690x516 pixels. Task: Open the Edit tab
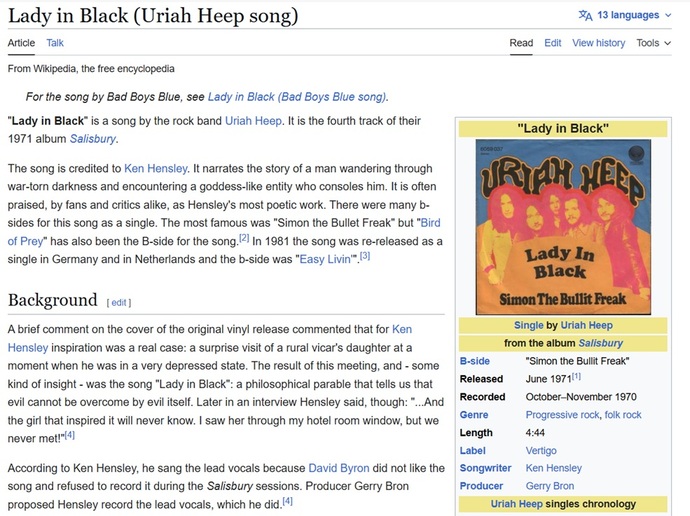coord(553,43)
